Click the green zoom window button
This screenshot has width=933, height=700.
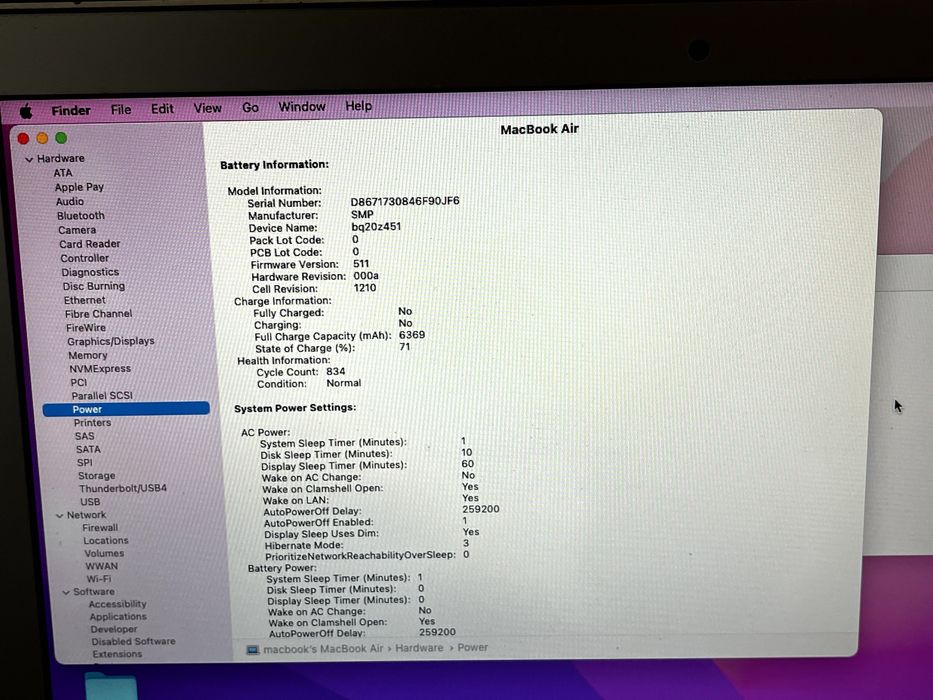point(61,138)
